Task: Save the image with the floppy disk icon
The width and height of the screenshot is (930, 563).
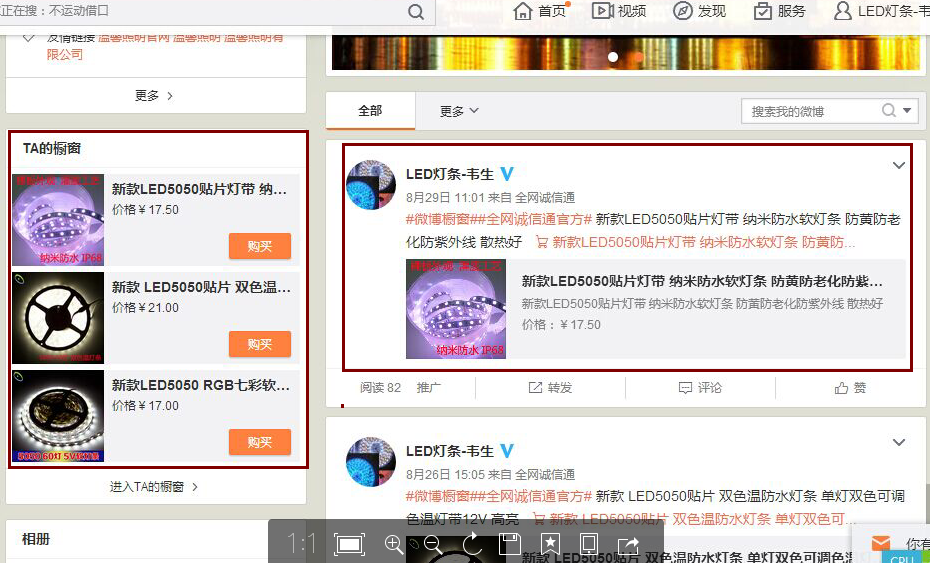Action: click(510, 544)
